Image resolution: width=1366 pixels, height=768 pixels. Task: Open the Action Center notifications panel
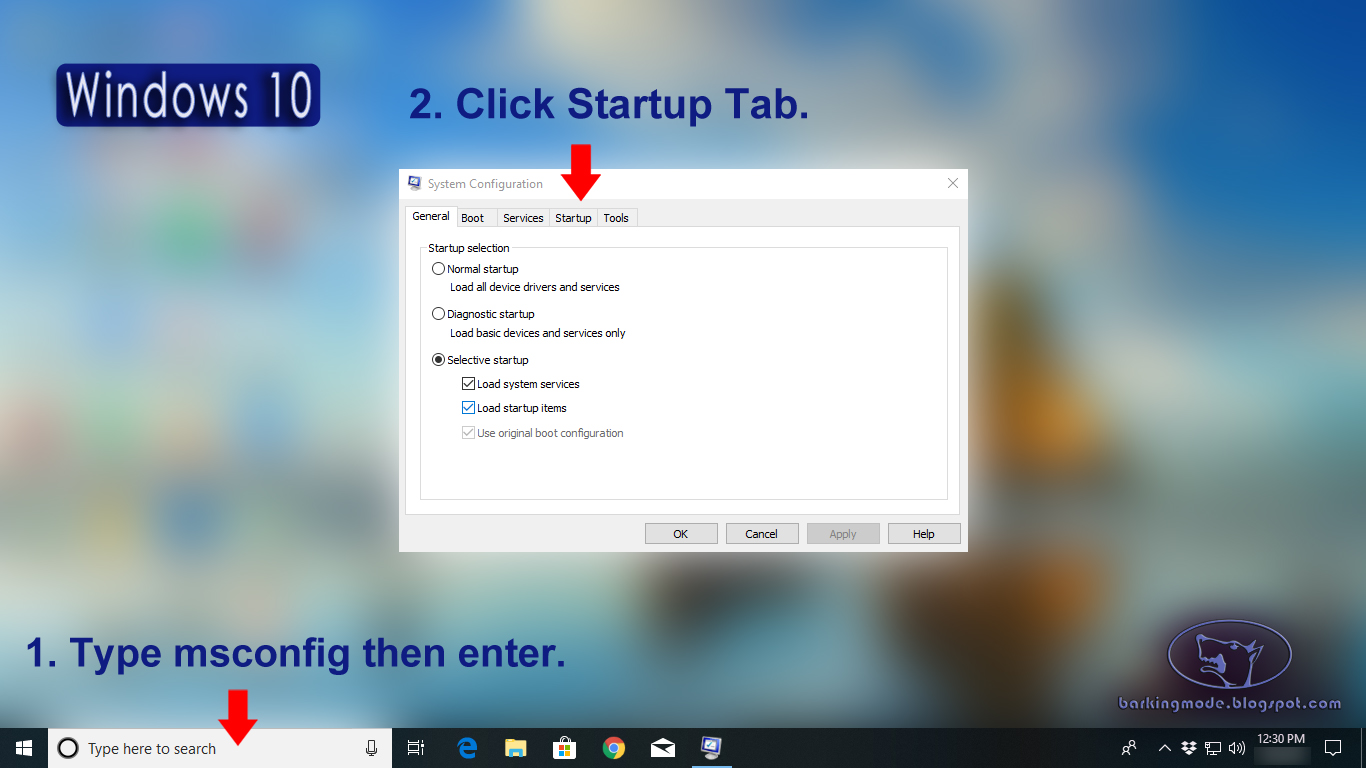1332,747
